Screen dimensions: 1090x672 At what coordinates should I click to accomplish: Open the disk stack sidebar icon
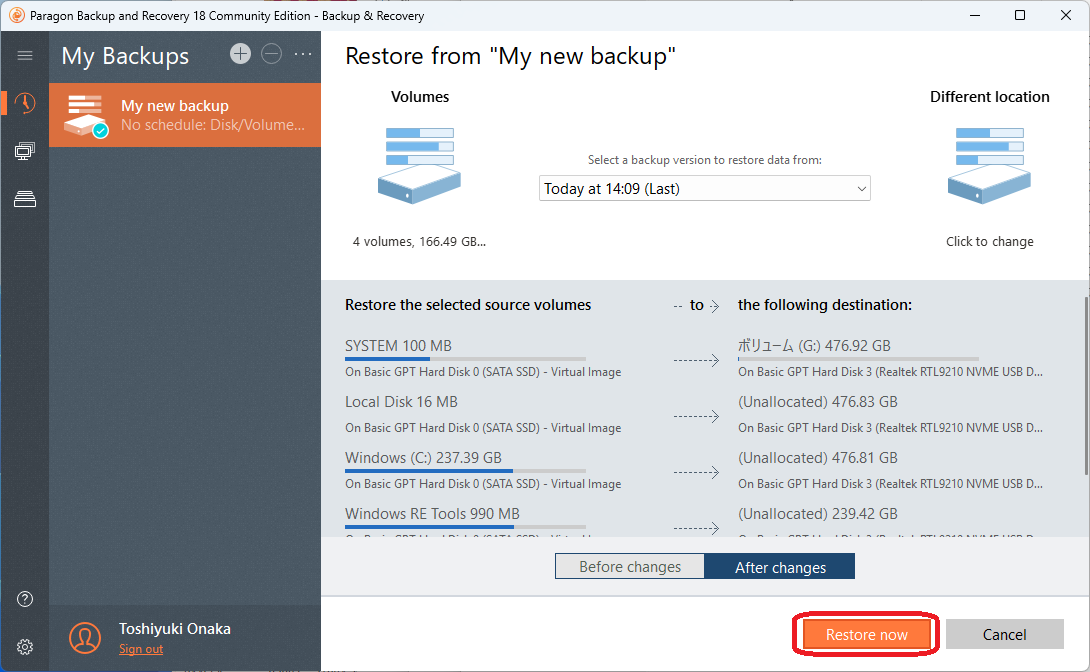25,200
